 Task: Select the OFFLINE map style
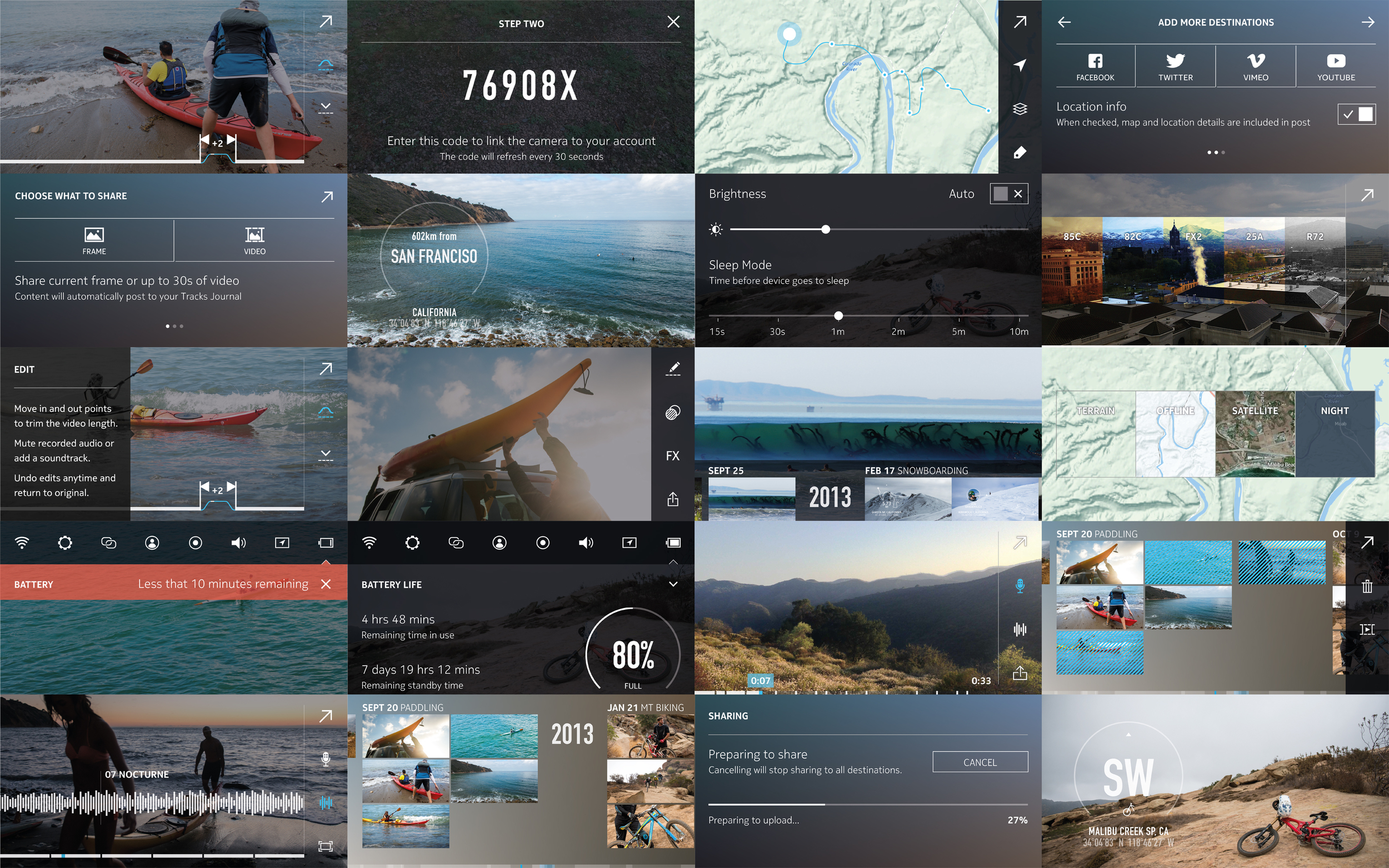click(1176, 434)
